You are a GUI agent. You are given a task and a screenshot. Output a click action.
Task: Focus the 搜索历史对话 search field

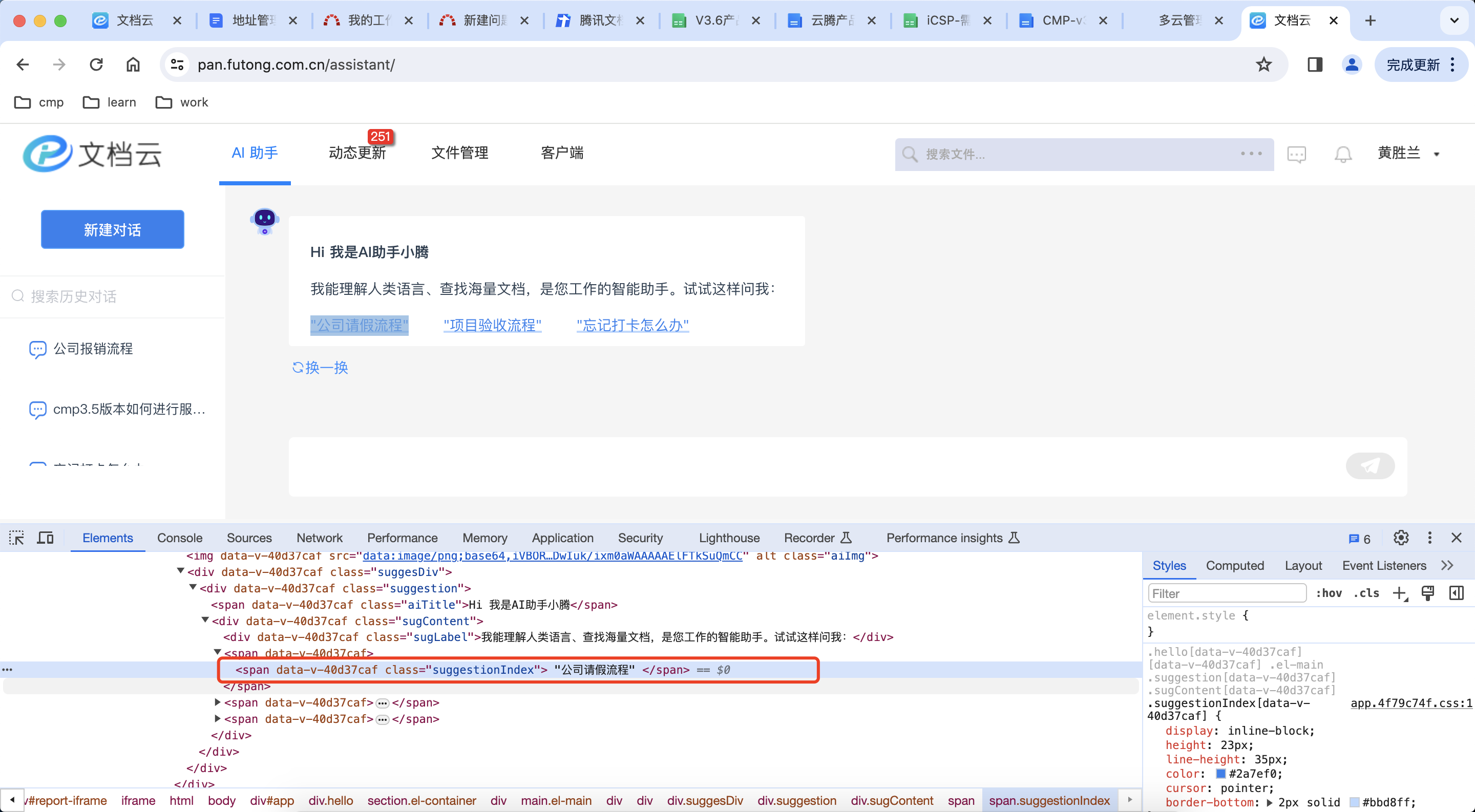point(112,296)
